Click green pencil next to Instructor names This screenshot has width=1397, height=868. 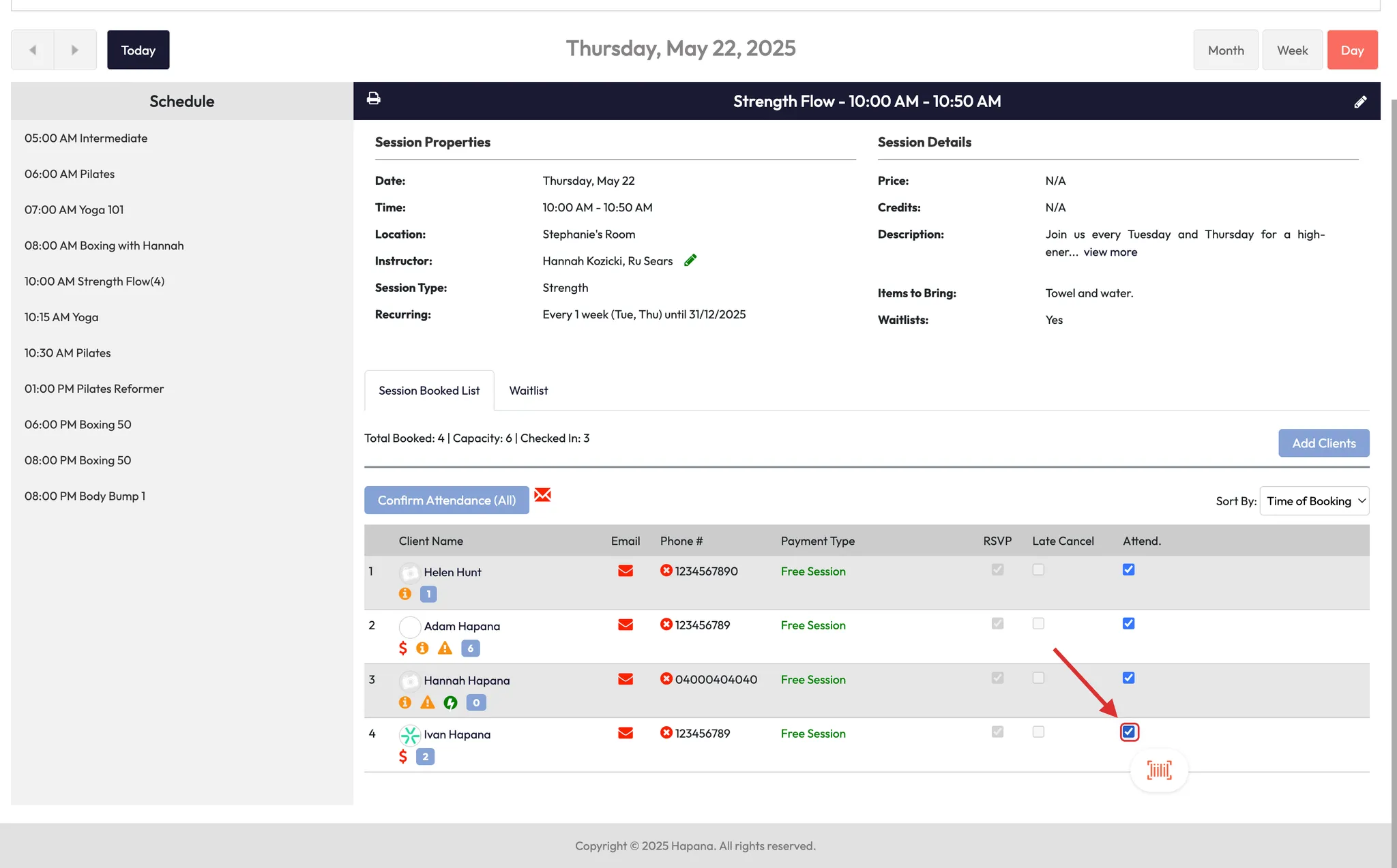click(x=690, y=260)
